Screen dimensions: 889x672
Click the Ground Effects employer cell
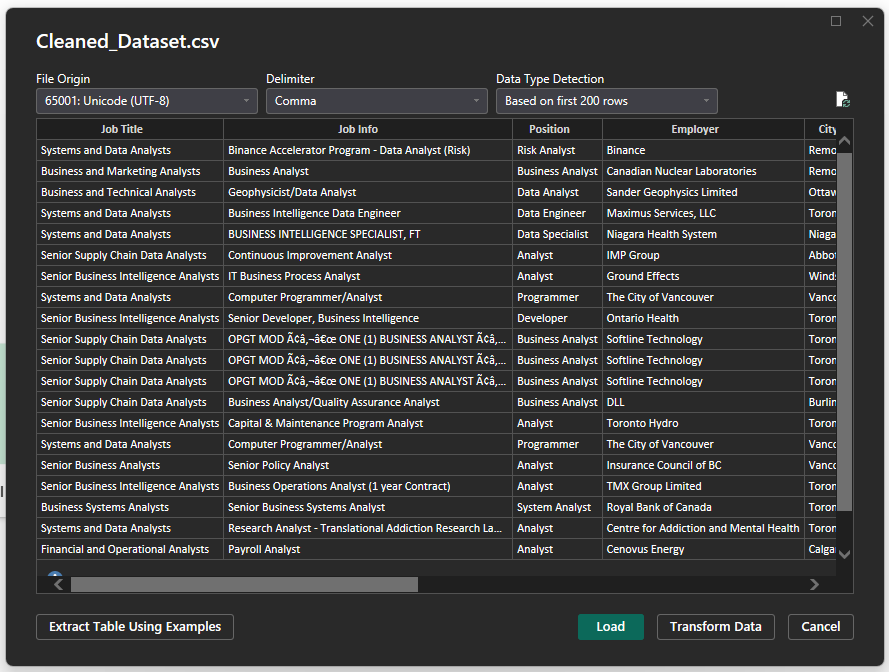coord(703,276)
